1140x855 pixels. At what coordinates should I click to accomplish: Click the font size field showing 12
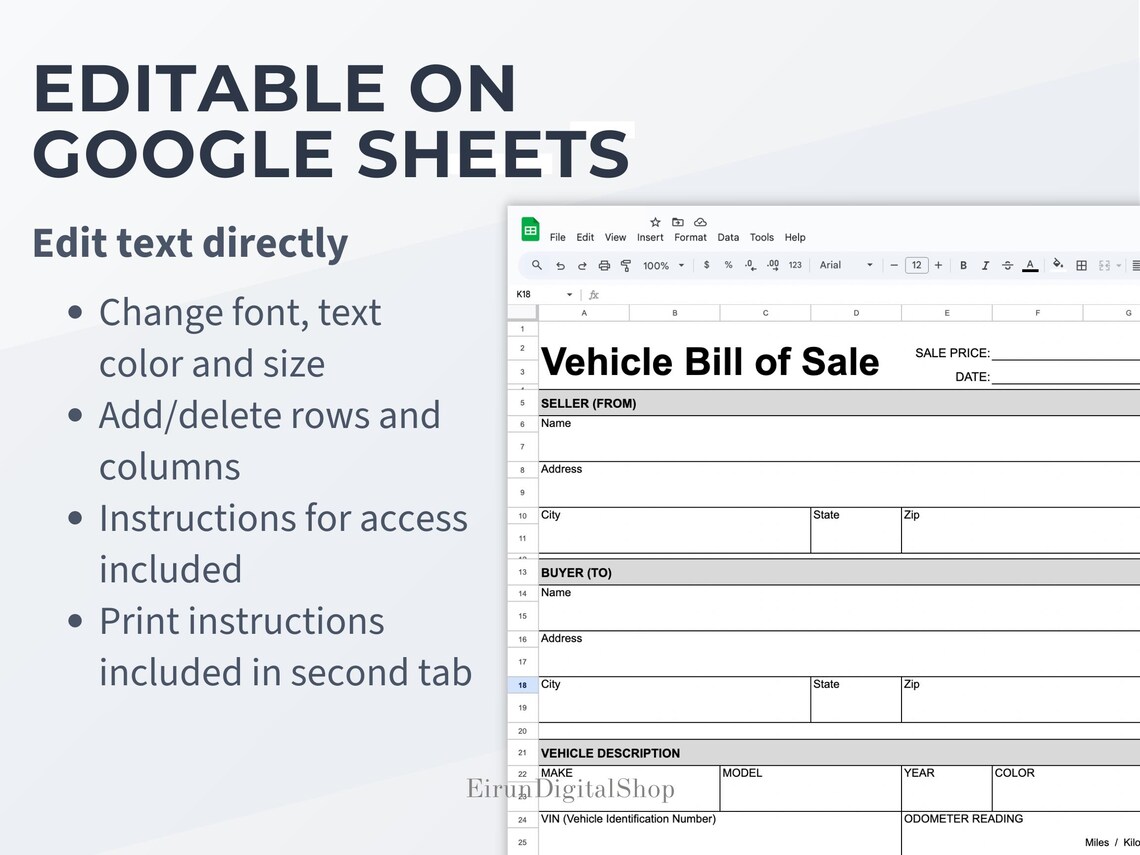(x=916, y=265)
